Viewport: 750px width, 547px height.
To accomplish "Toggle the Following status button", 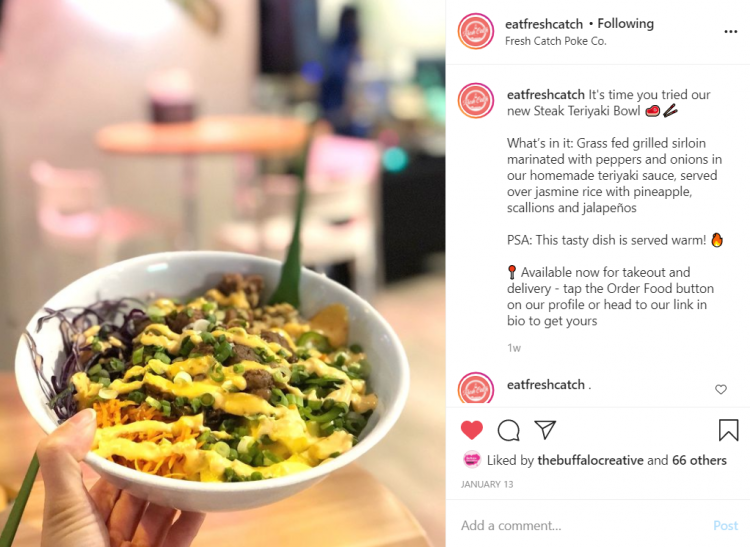I will point(625,23).
